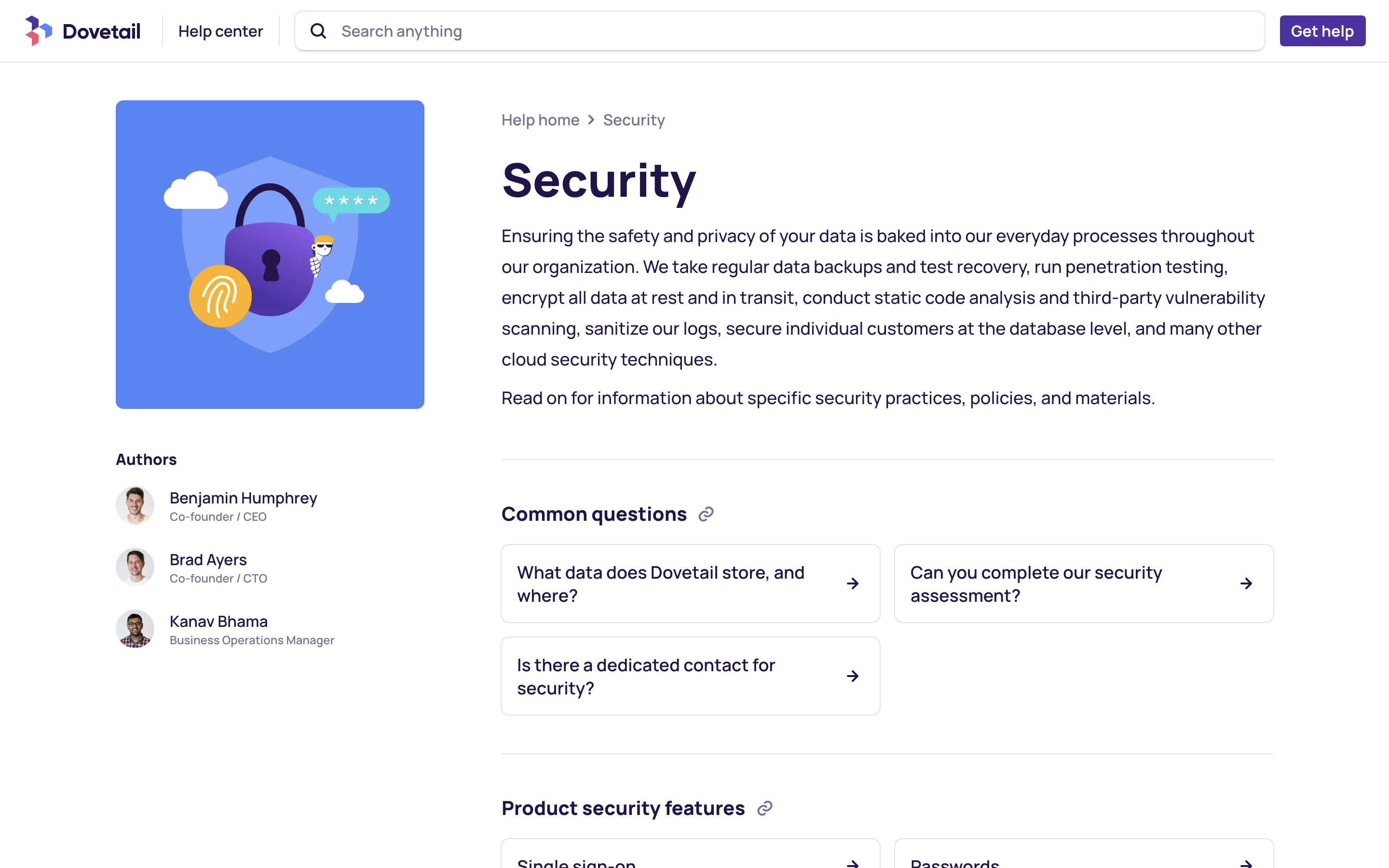The width and height of the screenshot is (1389, 868).
Task: Open the Help center page
Action: pos(220,30)
